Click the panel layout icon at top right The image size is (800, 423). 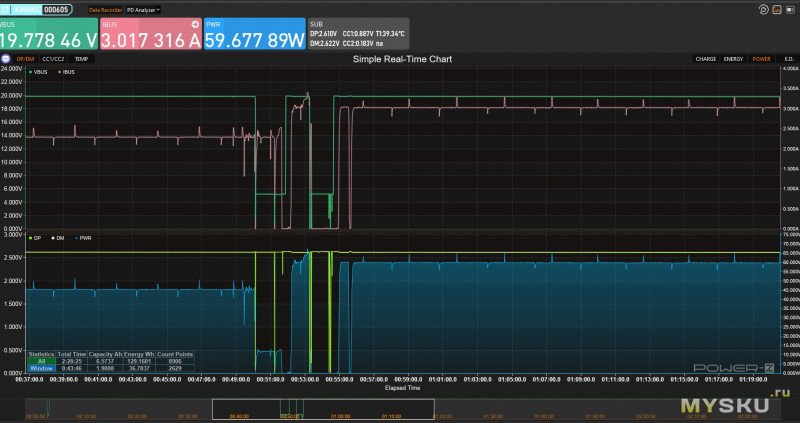tap(791, 9)
